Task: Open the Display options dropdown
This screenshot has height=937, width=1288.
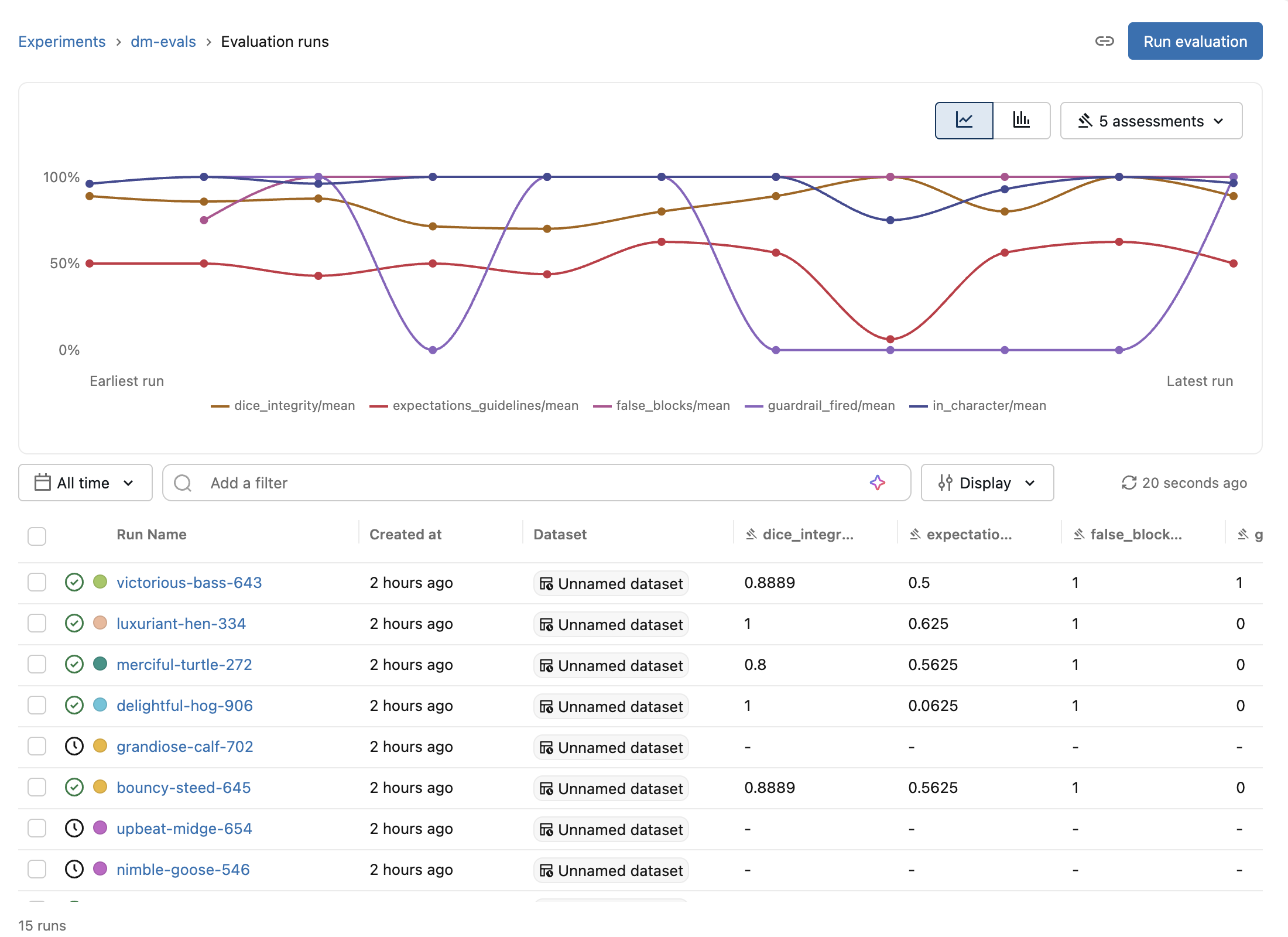Action: (x=987, y=483)
